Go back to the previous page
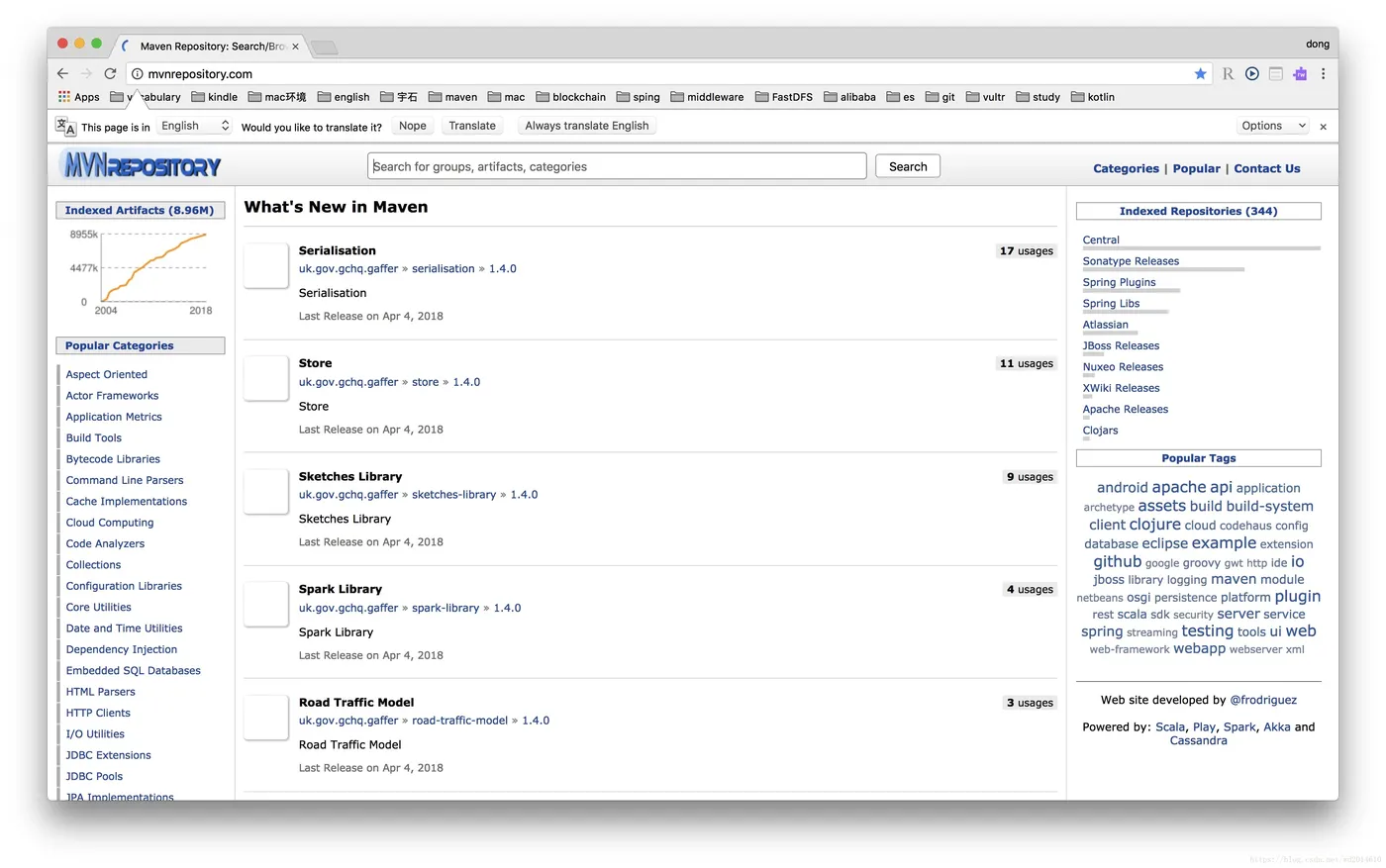Screen dimensions: 1386x868 click(x=62, y=74)
